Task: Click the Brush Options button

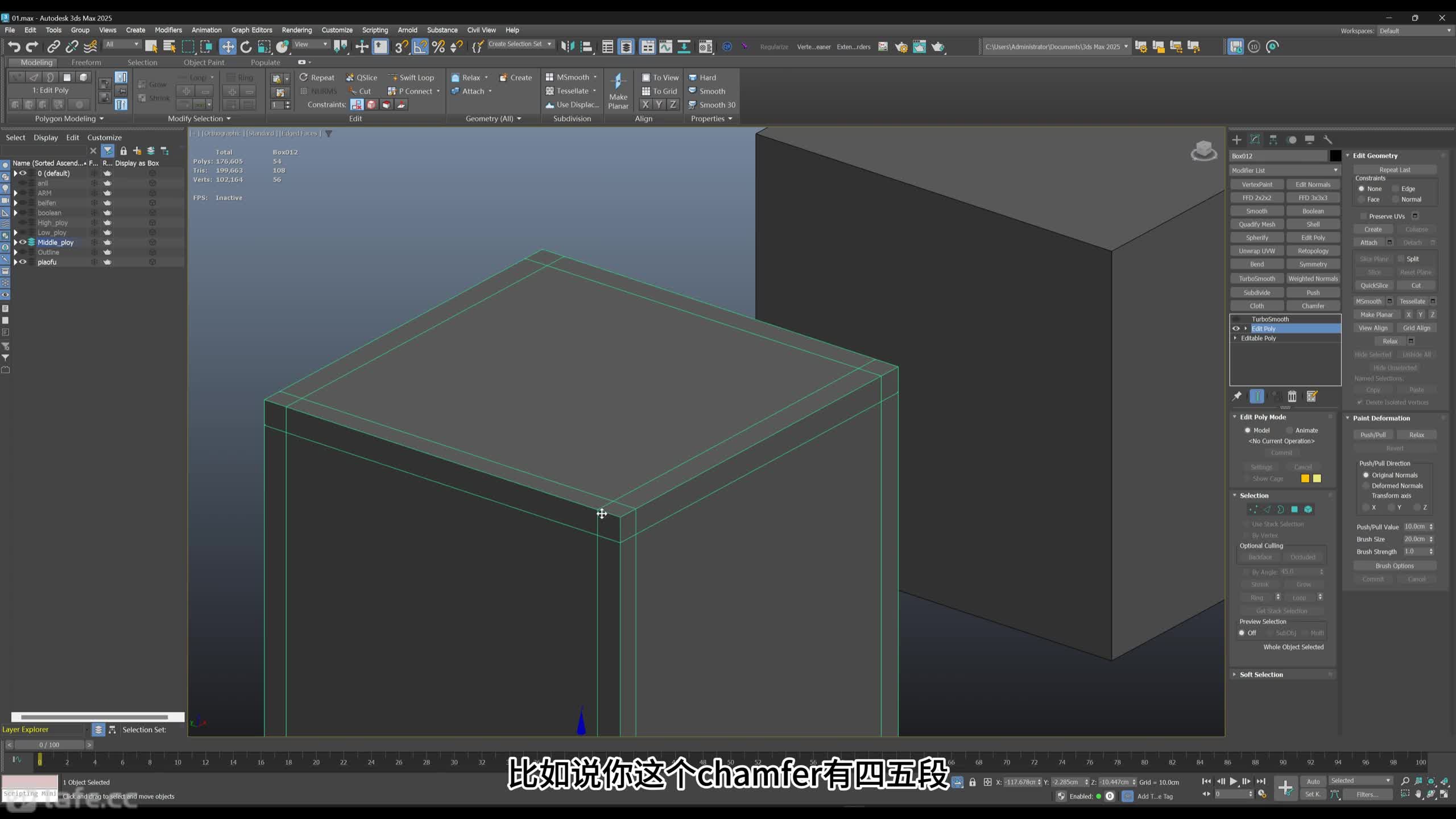Action: 1395,566
